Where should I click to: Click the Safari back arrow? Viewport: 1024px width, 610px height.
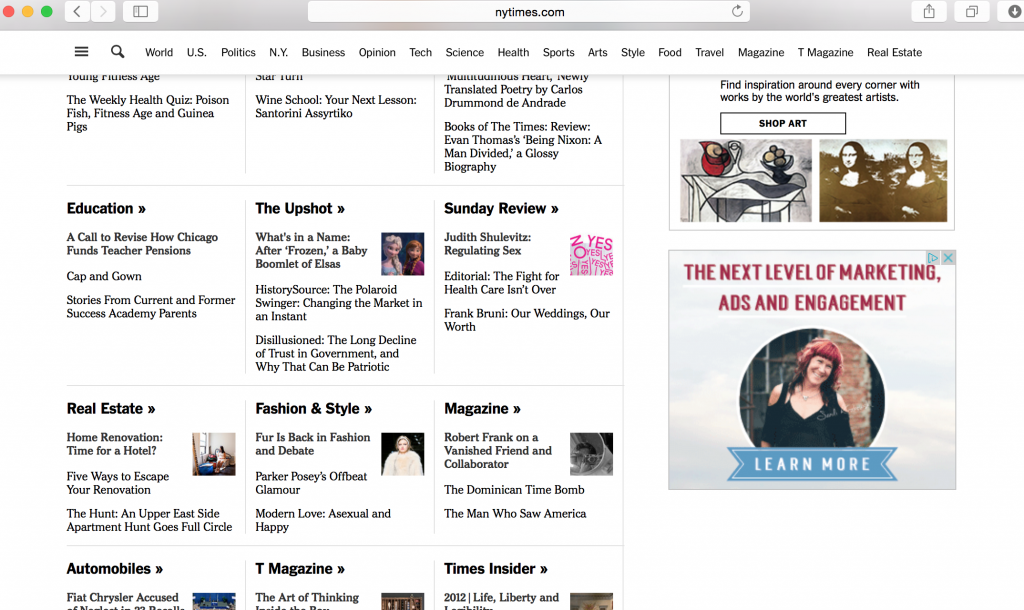78,11
